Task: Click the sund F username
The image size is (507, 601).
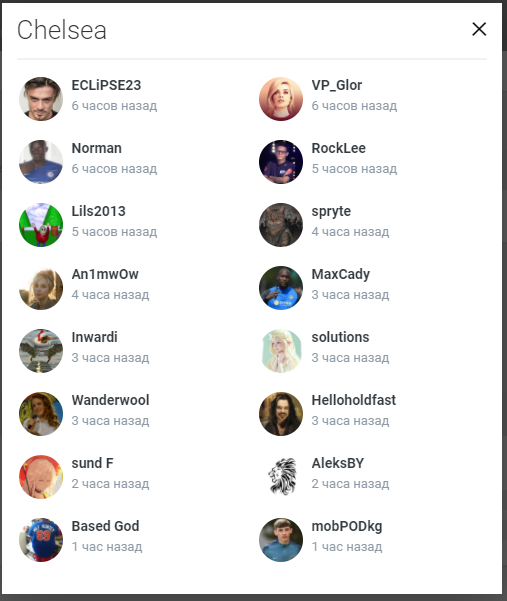Action: 92,463
